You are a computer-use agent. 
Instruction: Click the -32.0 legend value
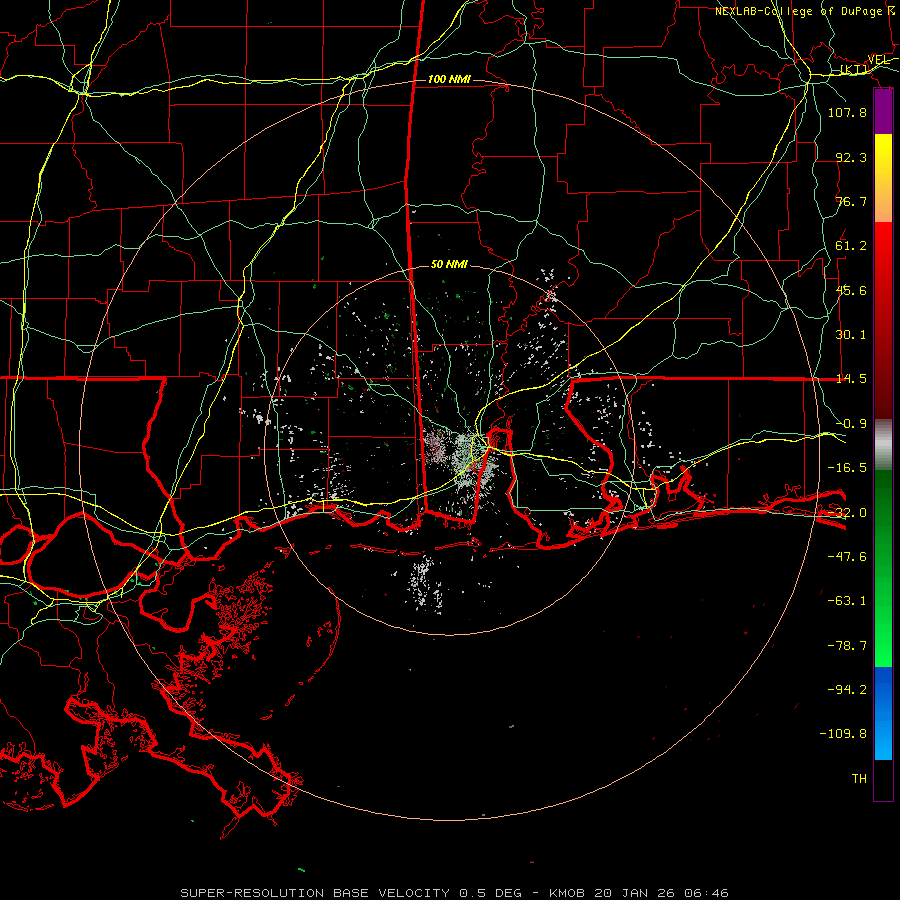(x=847, y=513)
